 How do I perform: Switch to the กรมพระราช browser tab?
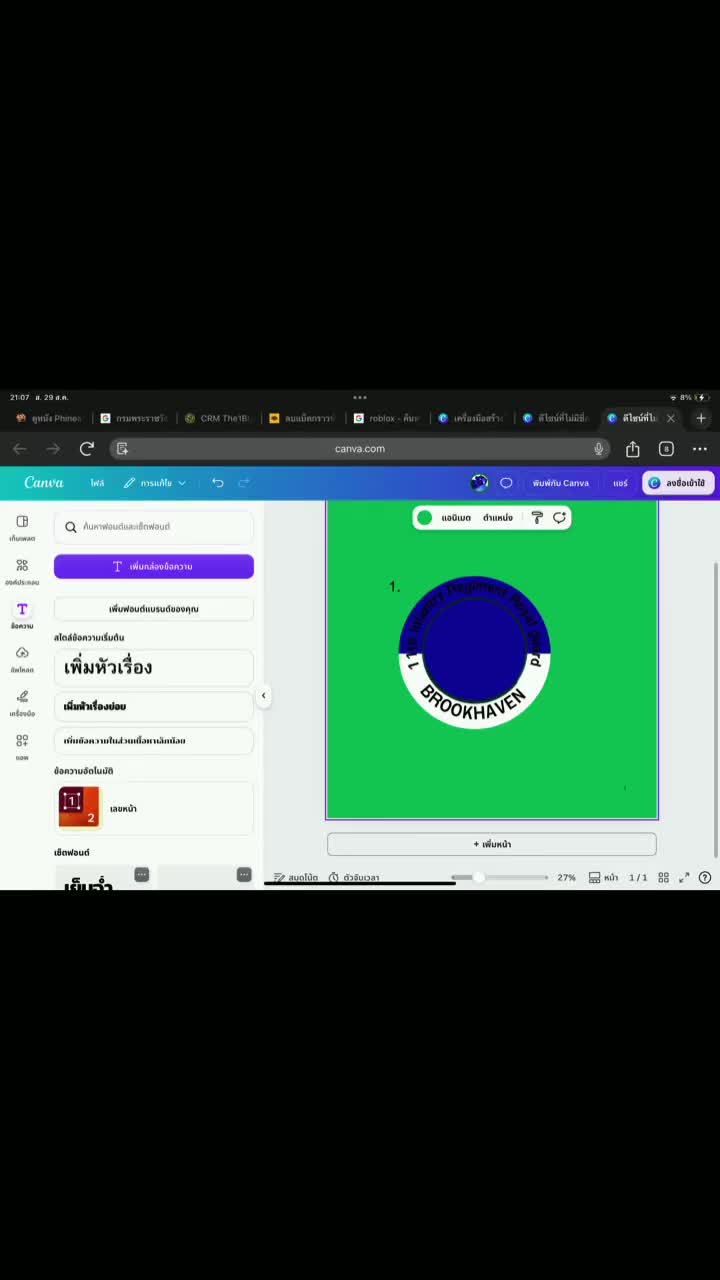click(x=135, y=418)
